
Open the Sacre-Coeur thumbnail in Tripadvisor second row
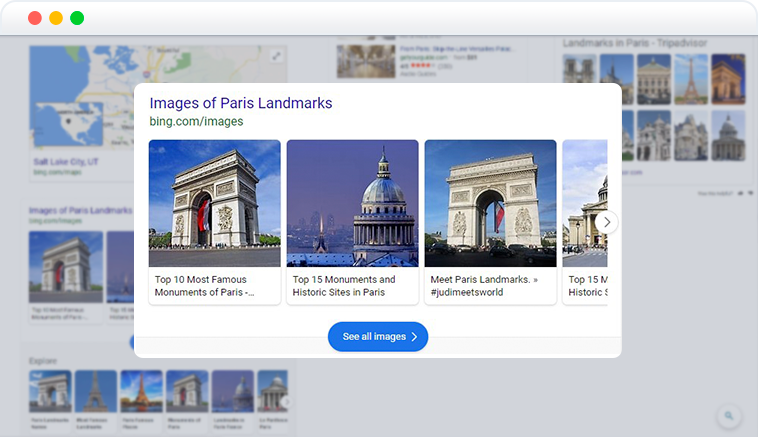(x=654, y=135)
